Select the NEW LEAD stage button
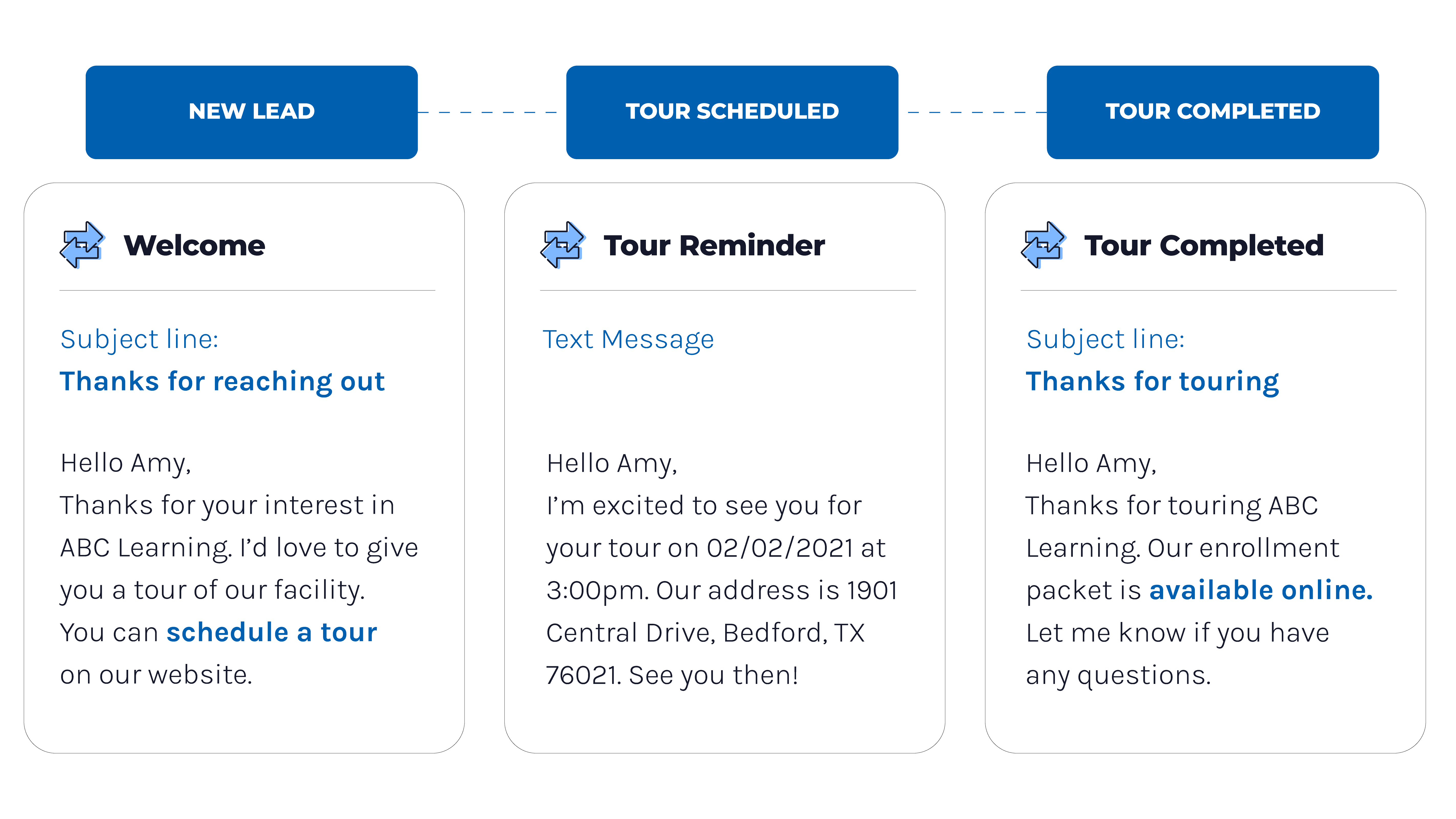1456x819 pixels. pos(251,112)
